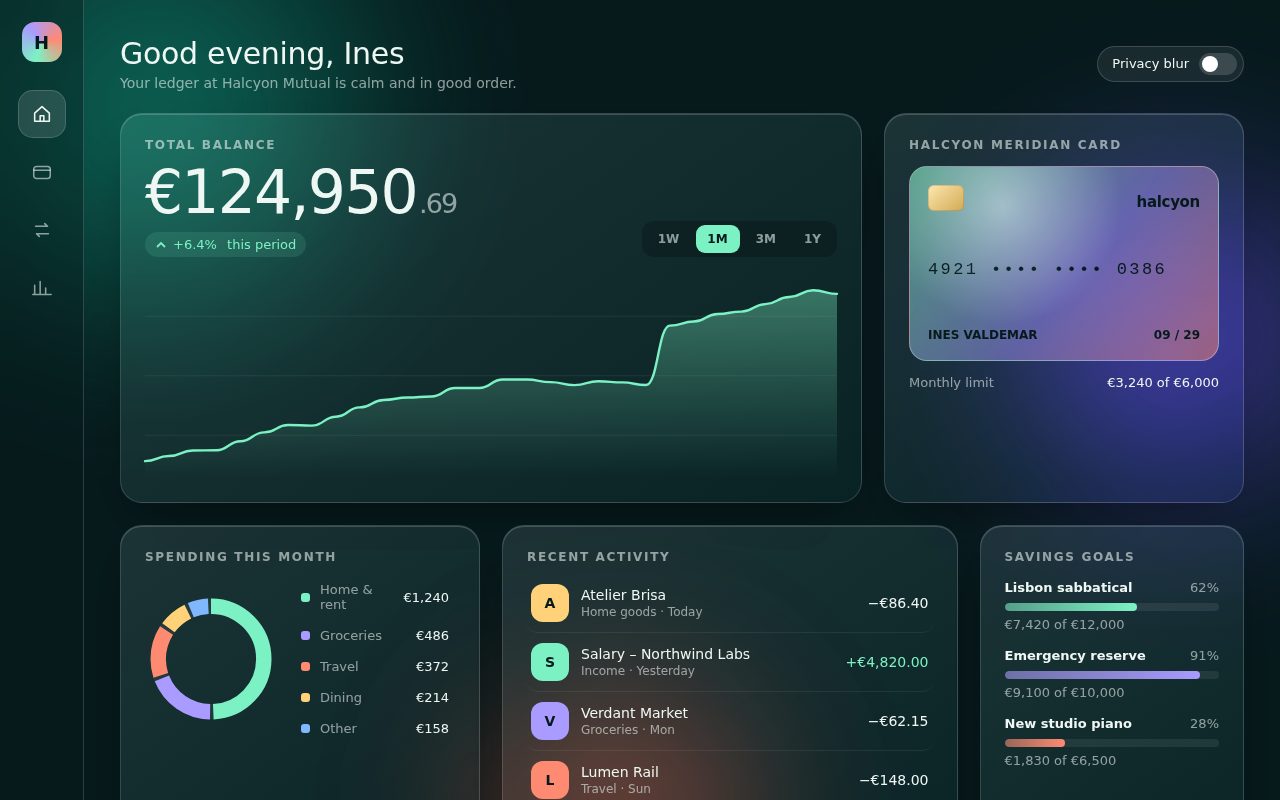The height and width of the screenshot is (800, 1280).
Task: Click the €3,240 of €6,000 limit value
Action: (1163, 383)
